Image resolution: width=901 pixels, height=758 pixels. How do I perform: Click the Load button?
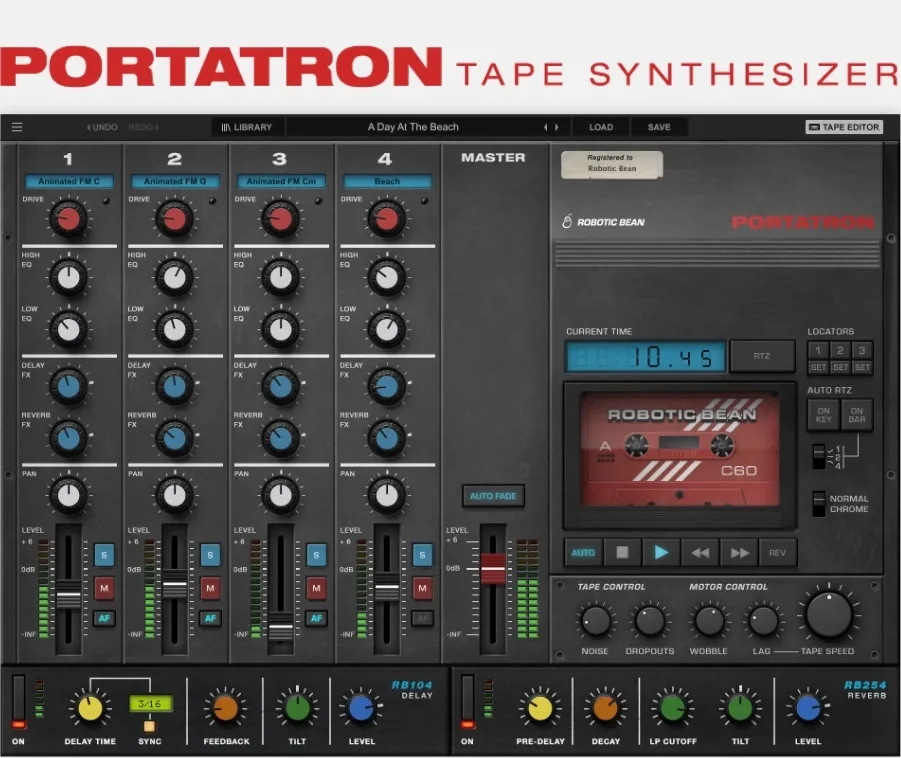pyautogui.click(x=601, y=127)
